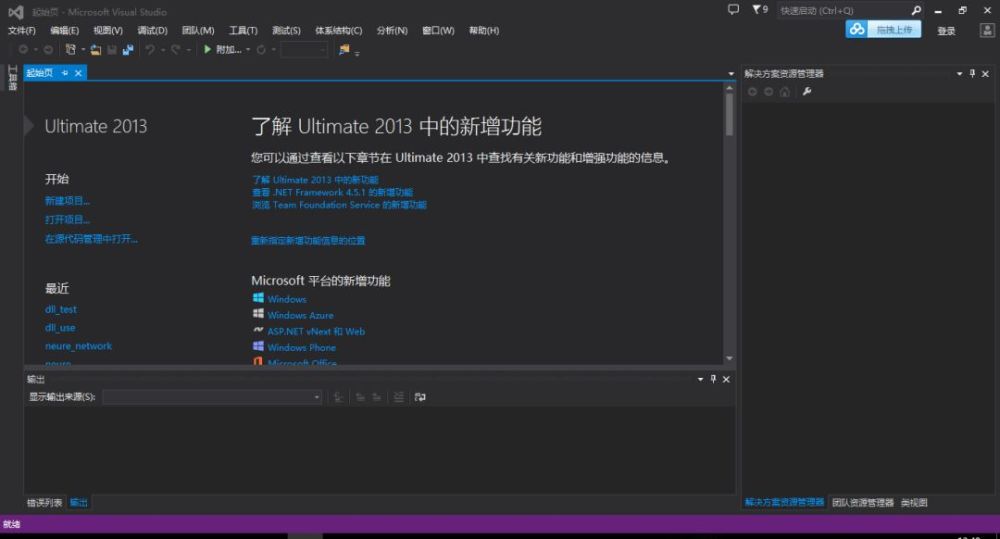The image size is (1000, 539).
Task: Toggle auto-hide pin on Solution Explorer panel
Action: pyautogui.click(x=972, y=74)
